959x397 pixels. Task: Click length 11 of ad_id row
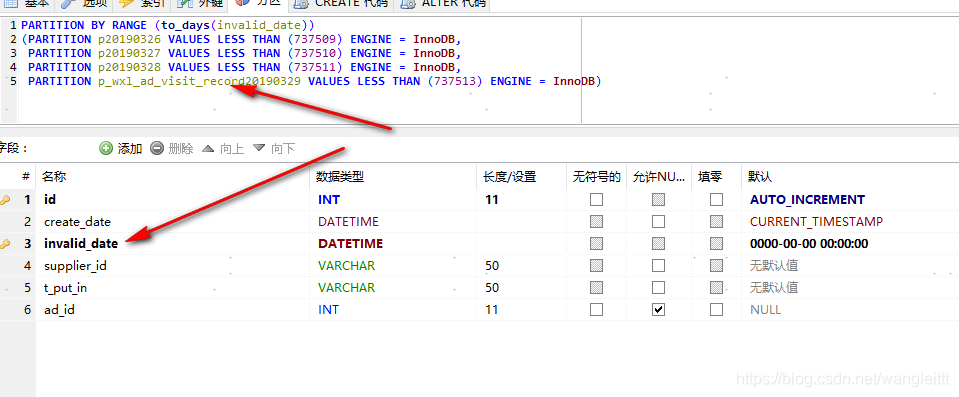click(491, 310)
